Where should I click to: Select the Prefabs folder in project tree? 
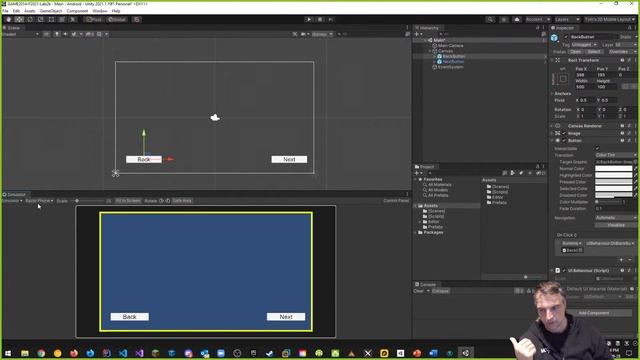coord(433,227)
